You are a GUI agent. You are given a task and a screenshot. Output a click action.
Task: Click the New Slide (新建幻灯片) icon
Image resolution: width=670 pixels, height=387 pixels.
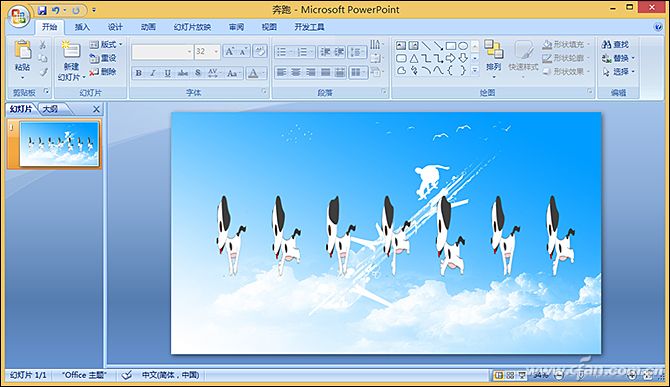[71, 50]
